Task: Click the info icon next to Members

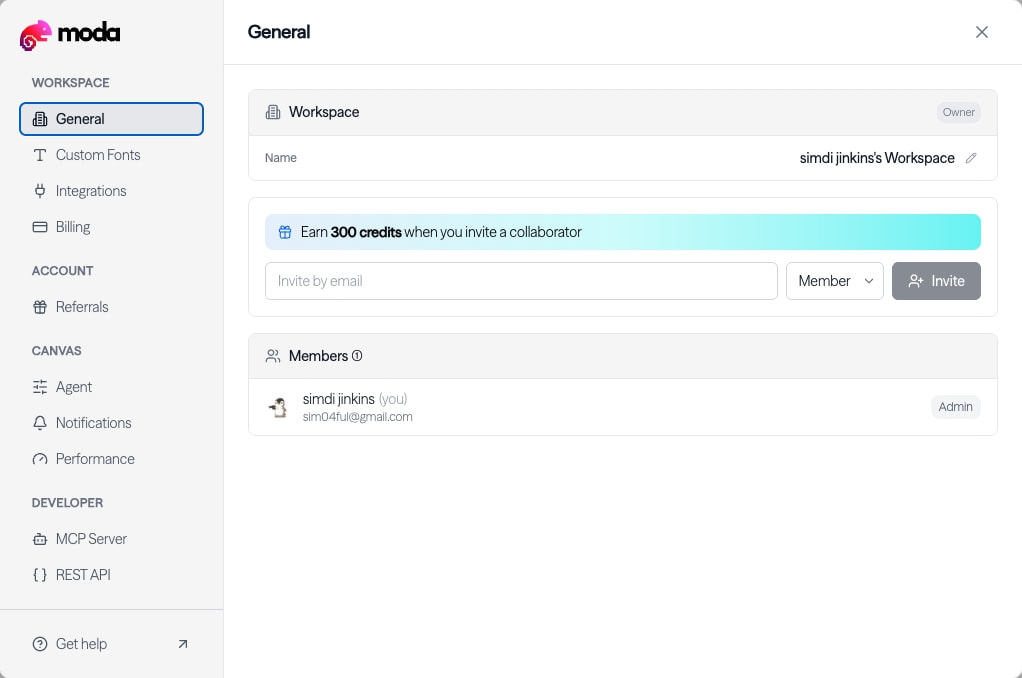Action: [357, 356]
